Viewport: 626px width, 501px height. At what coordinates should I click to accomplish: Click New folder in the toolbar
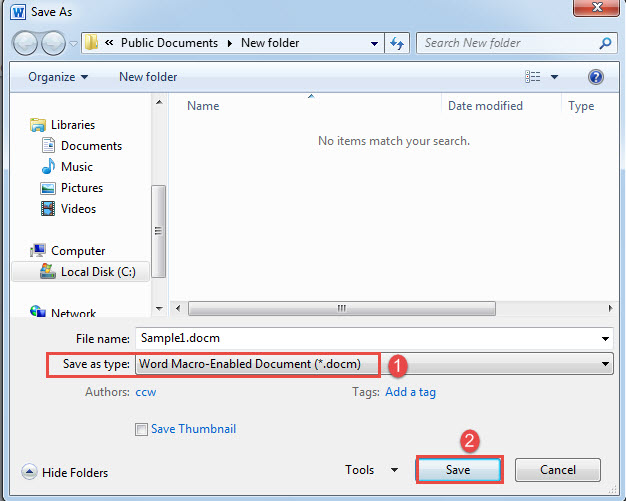point(148,77)
